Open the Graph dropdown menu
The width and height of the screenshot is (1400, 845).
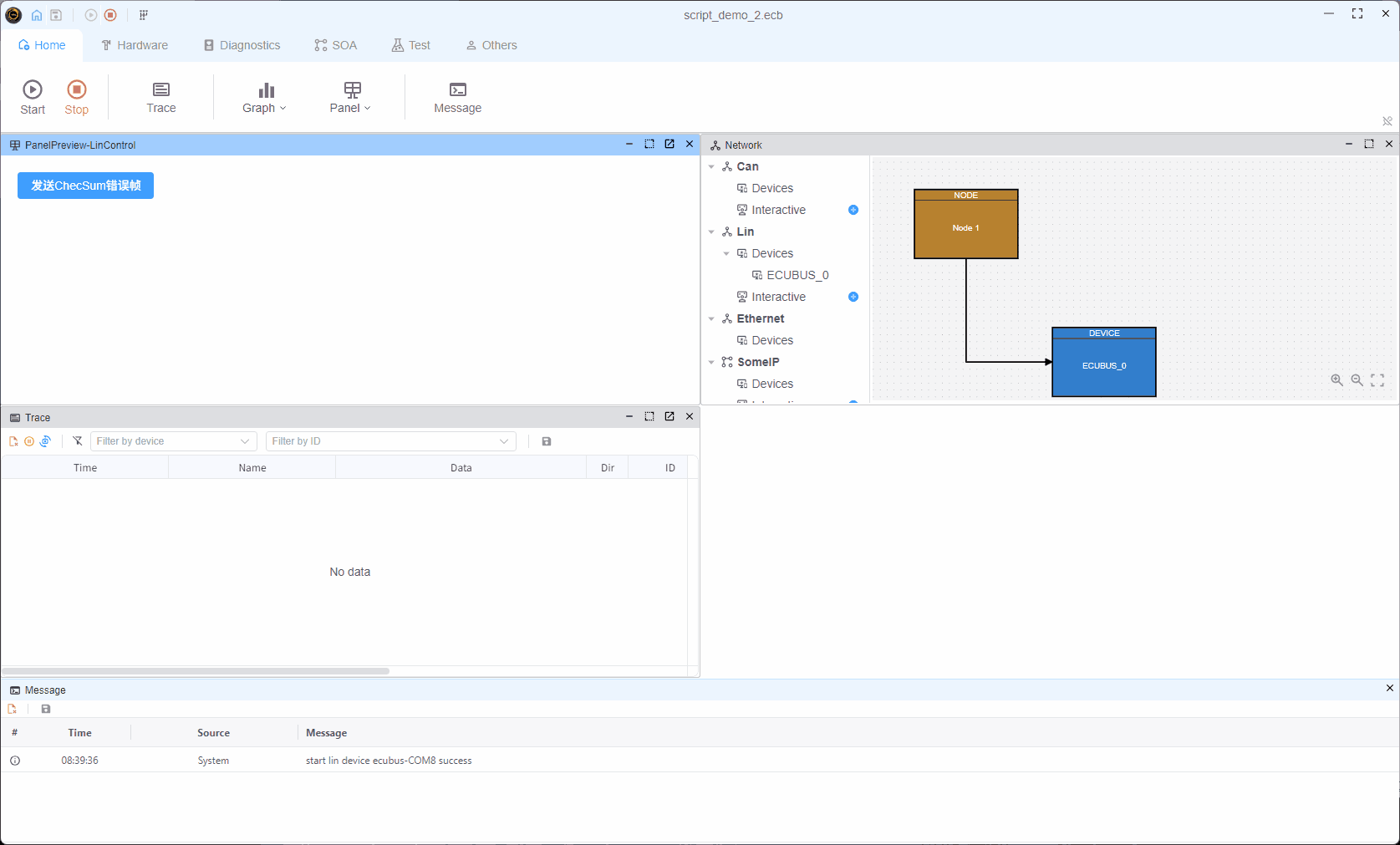(x=265, y=97)
